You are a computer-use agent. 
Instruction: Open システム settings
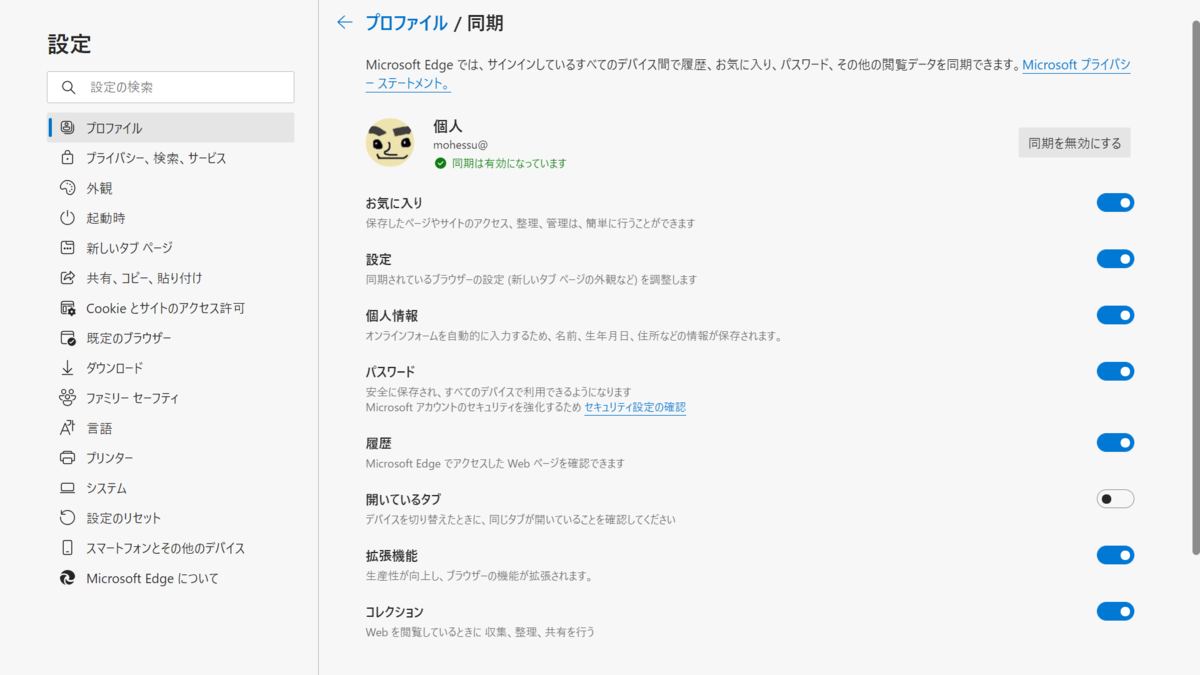tap(171, 488)
